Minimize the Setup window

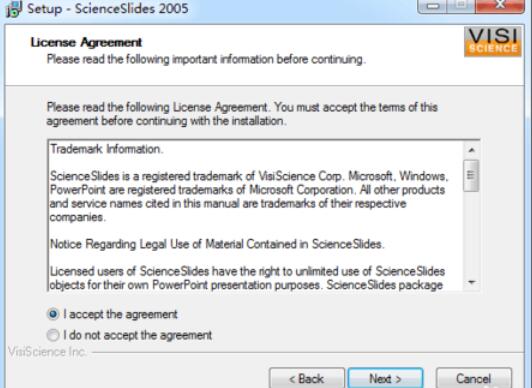pyautogui.click(x=433, y=6)
